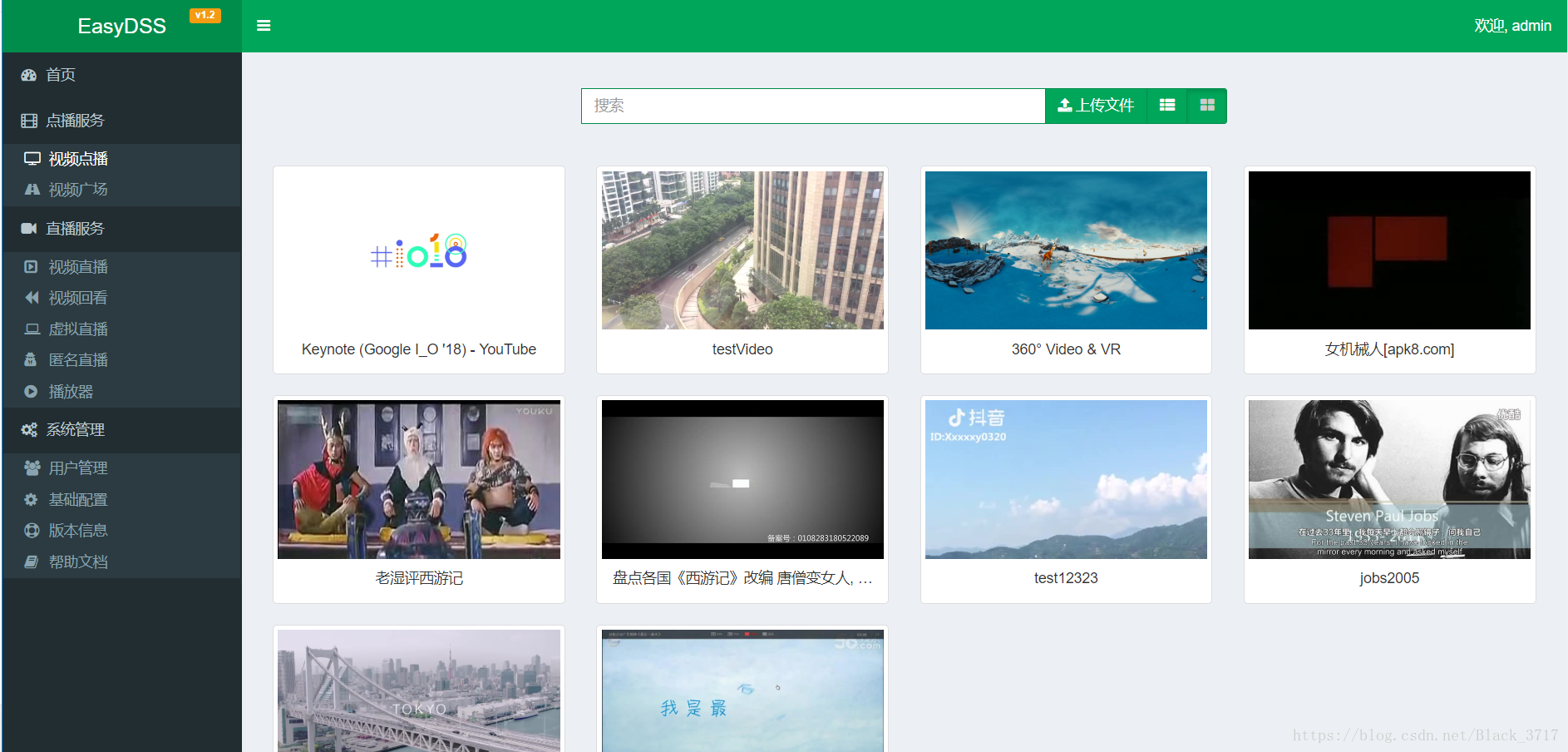Switch to list view layout
The width and height of the screenshot is (1568, 752).
click(1167, 106)
